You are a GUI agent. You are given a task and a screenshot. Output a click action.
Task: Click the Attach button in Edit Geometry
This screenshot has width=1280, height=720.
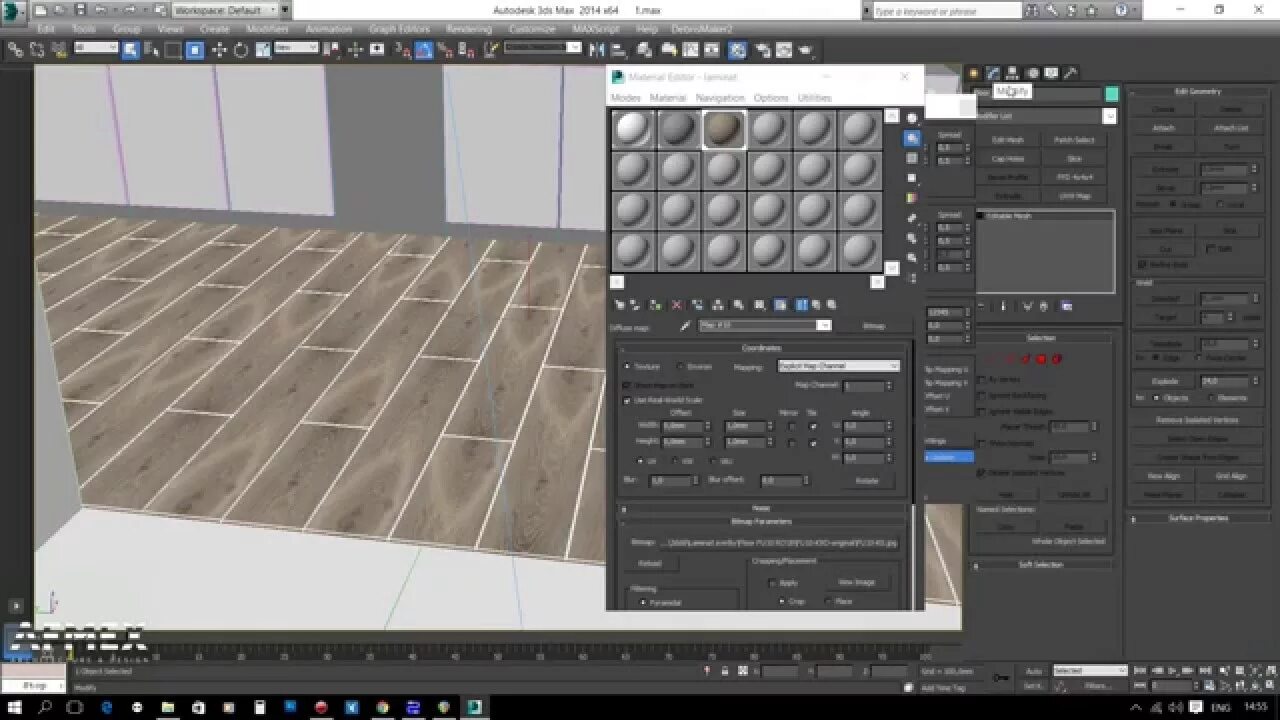tap(1163, 128)
